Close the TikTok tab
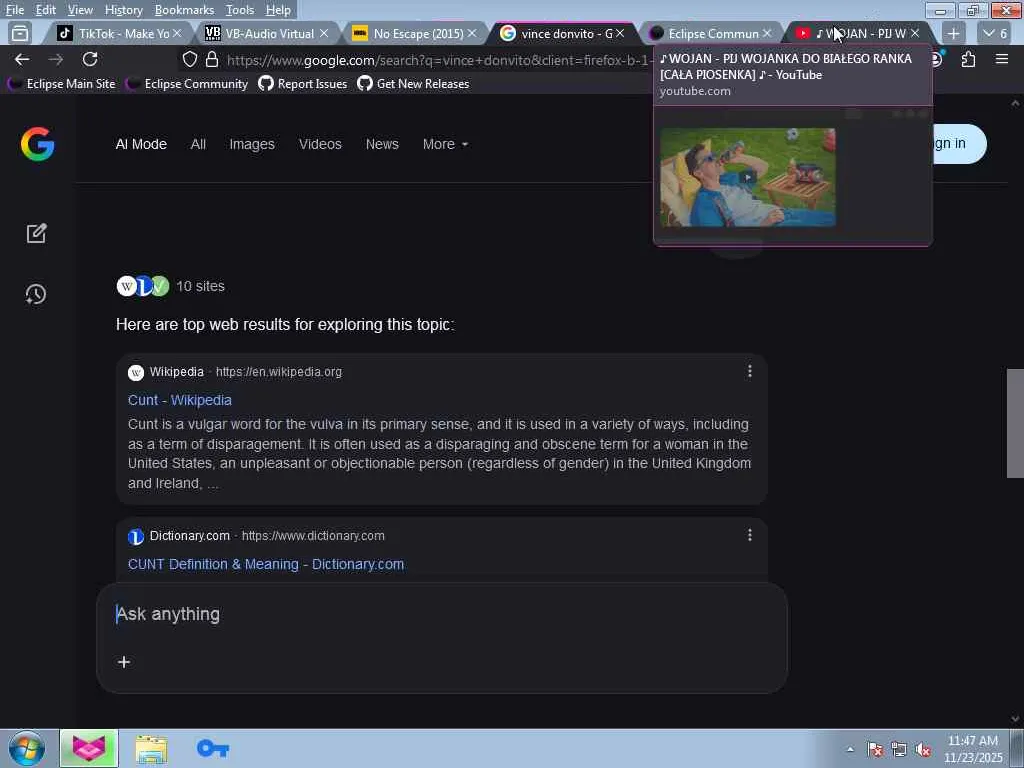1024x768 pixels. click(x=177, y=33)
